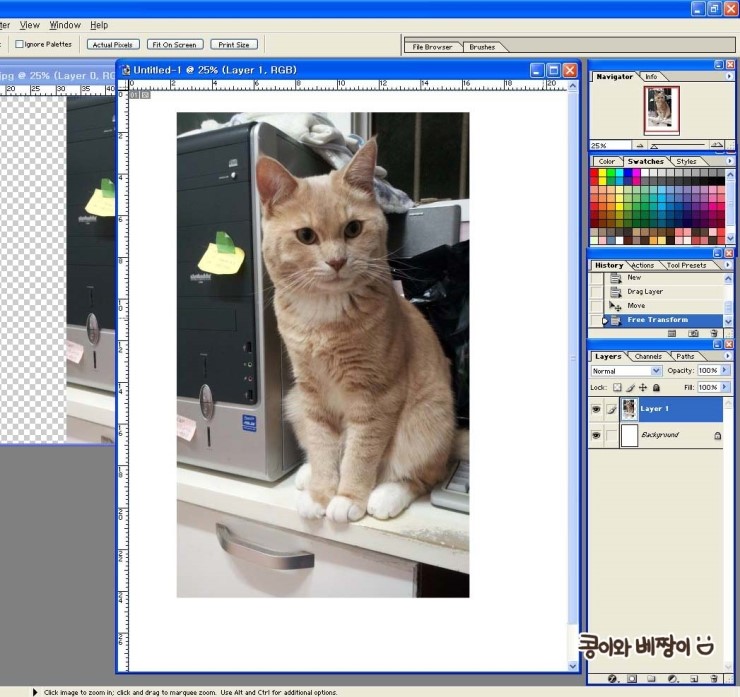
Task: Open the Fill slider arrow
Action: tap(725, 387)
